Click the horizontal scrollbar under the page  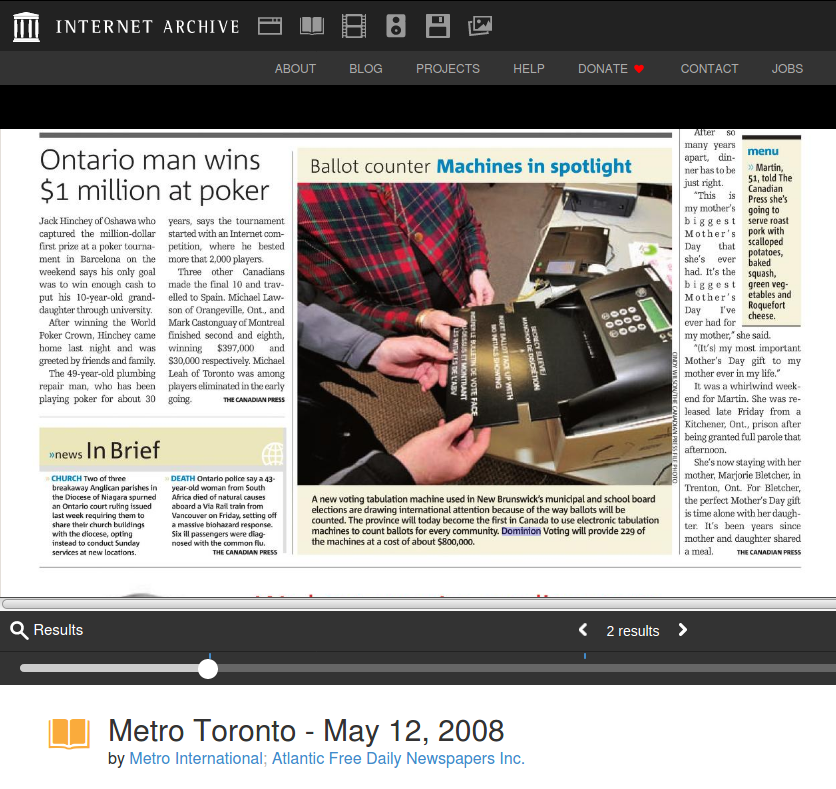[419, 604]
